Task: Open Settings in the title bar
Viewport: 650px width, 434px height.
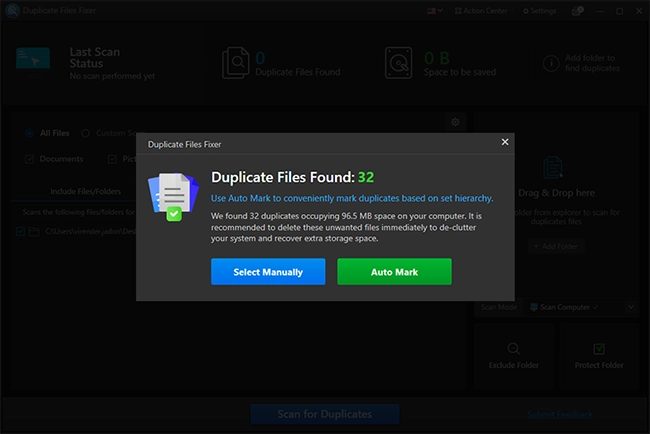Action: [539, 11]
